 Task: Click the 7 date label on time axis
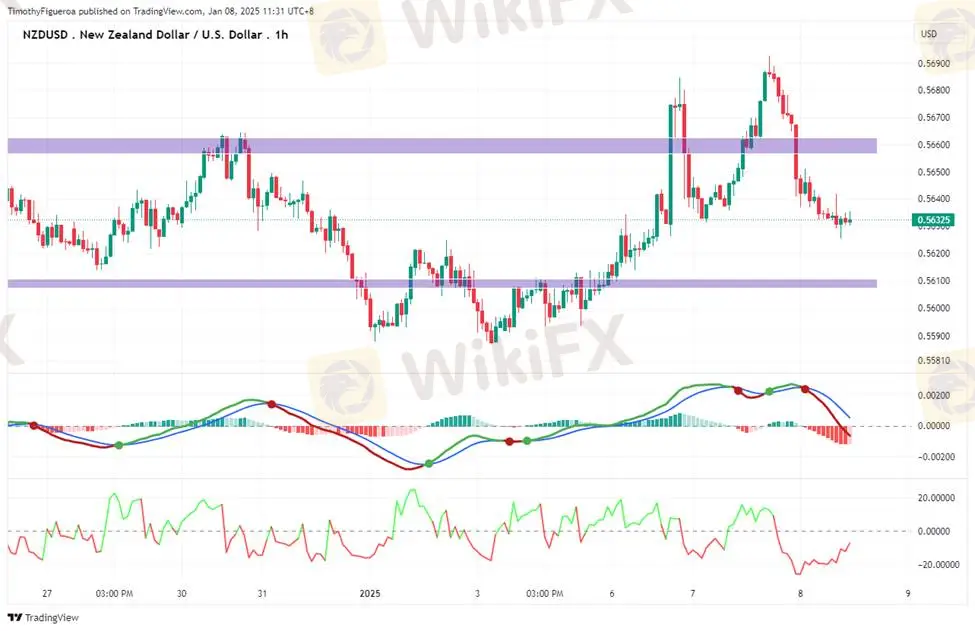coord(692,594)
